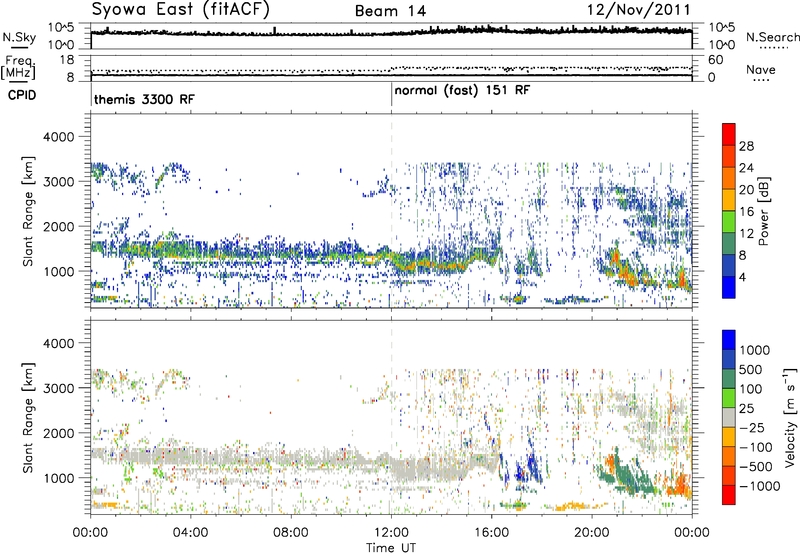The image size is (800, 554).
Task: Select the '4' tick on Power colorbar
Action: coord(743,278)
